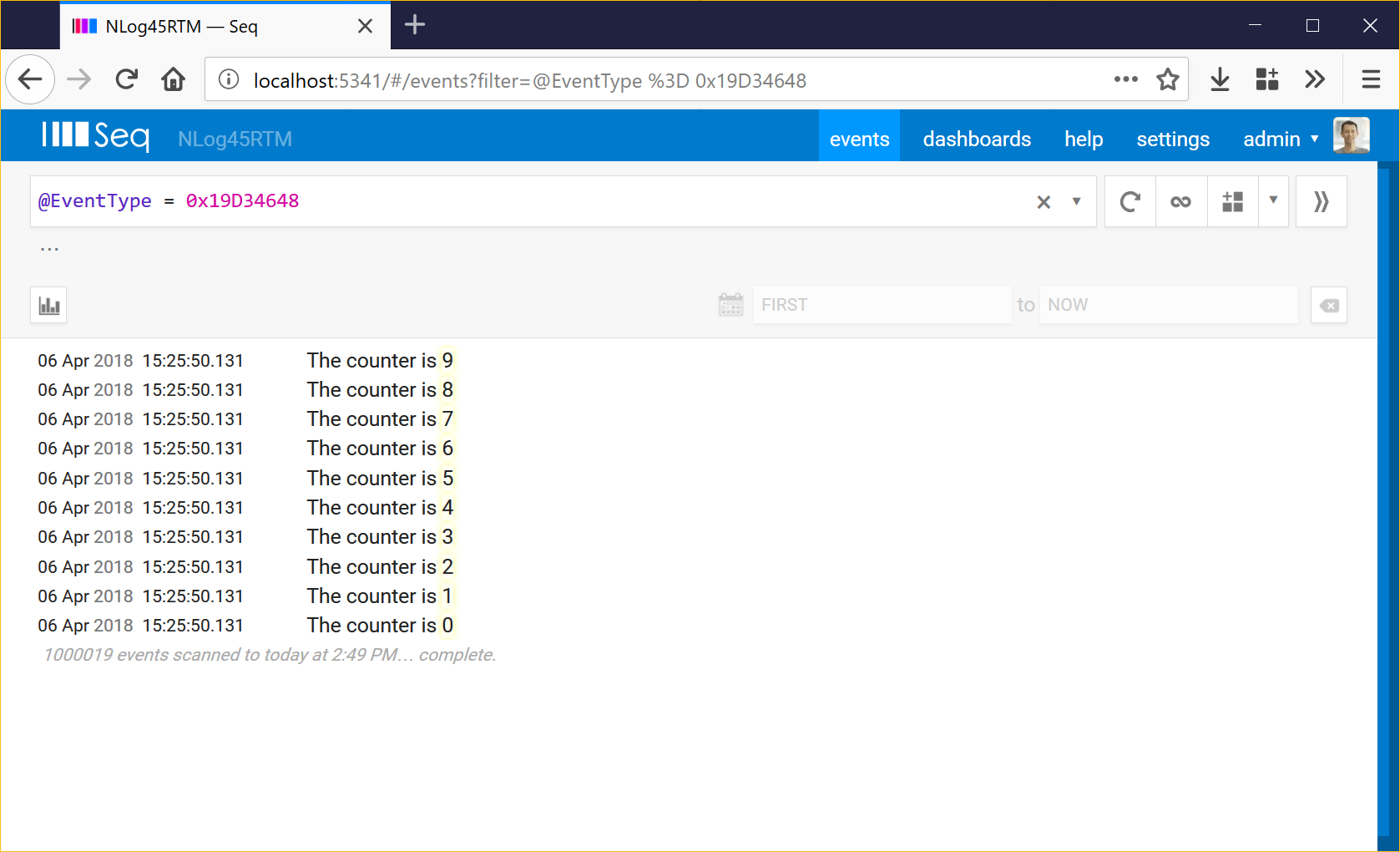Expand event 'The counter is 1'
The width and height of the screenshot is (1400, 852).
tap(380, 596)
